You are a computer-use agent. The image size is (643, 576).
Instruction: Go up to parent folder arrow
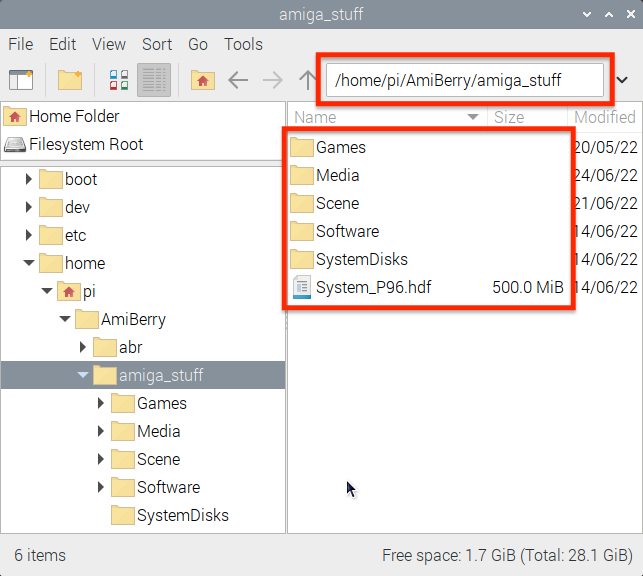(x=307, y=80)
